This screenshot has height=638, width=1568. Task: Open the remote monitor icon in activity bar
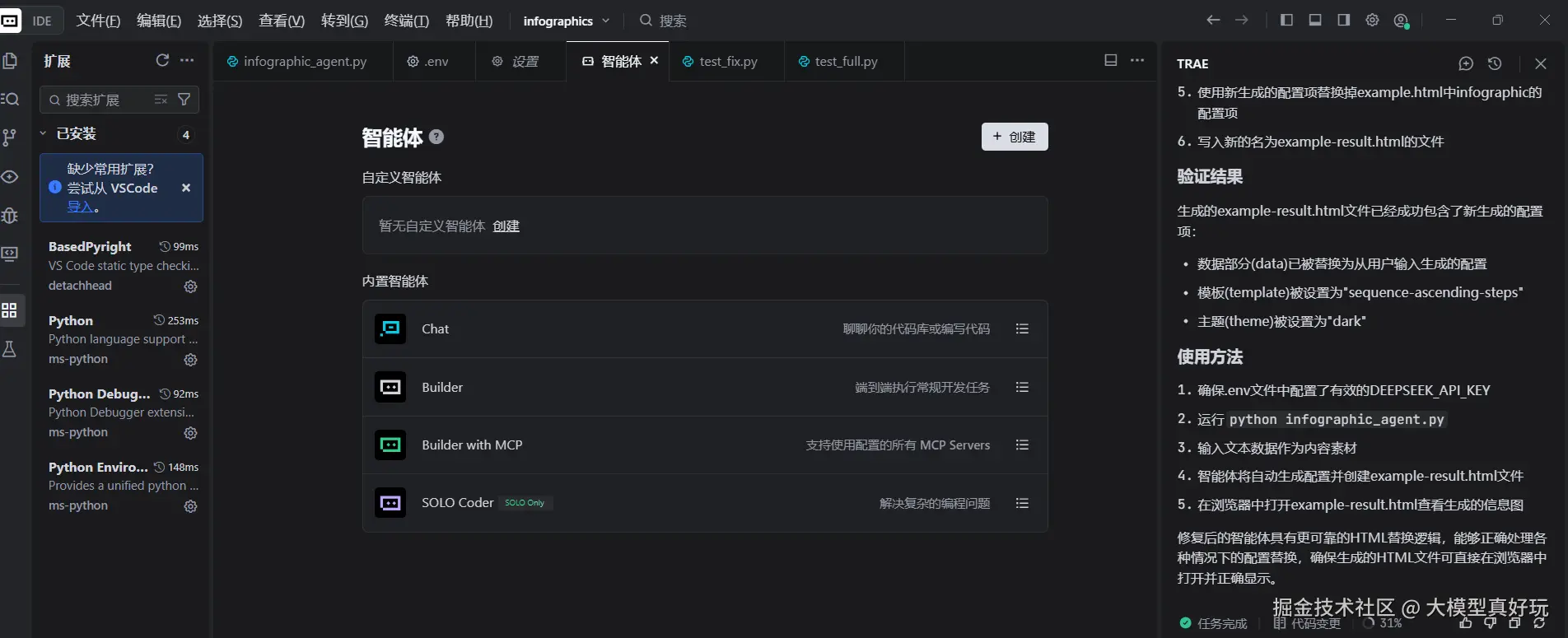(x=10, y=254)
